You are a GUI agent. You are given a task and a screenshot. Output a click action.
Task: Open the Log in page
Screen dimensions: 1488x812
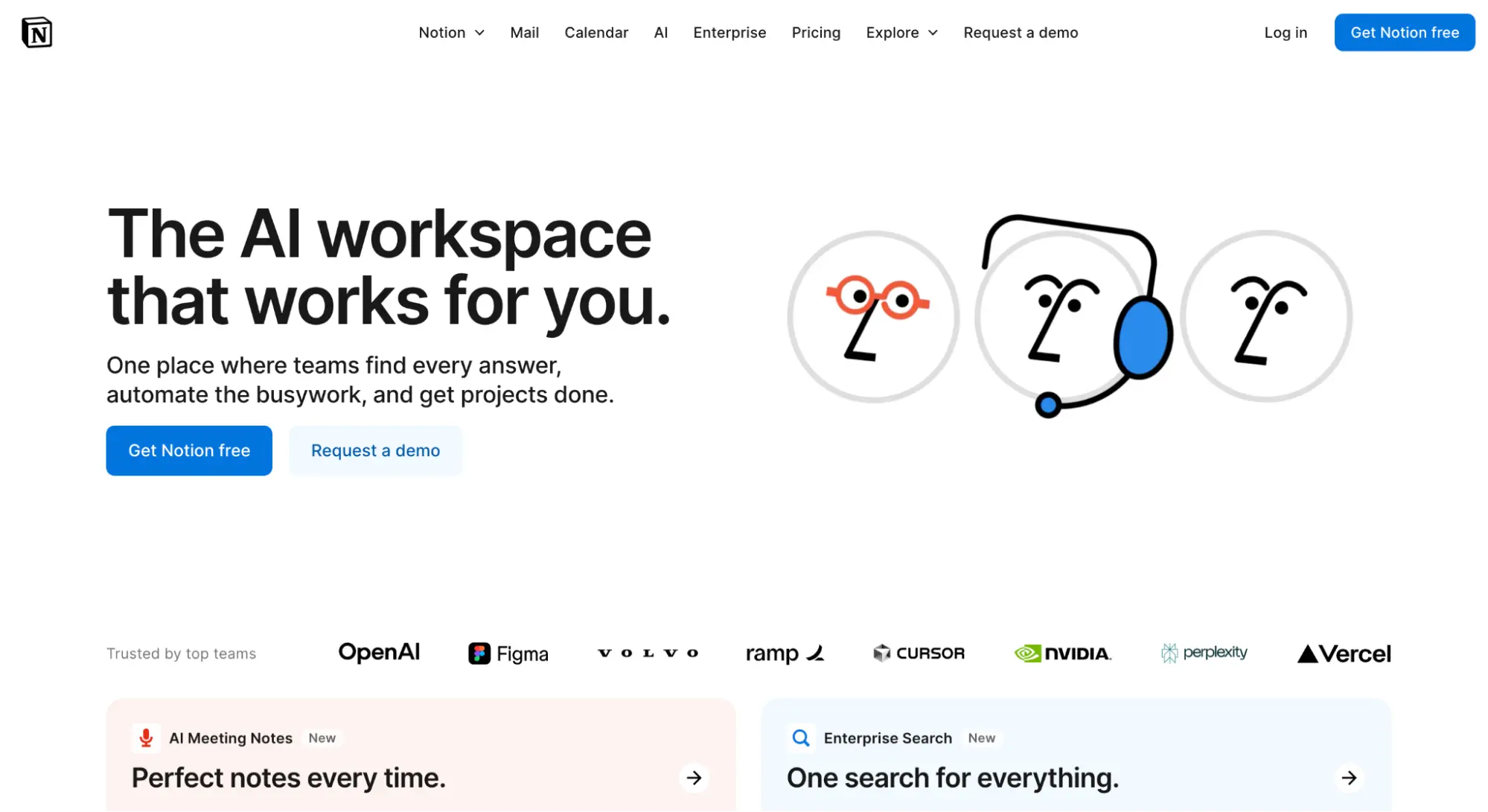coord(1285,32)
